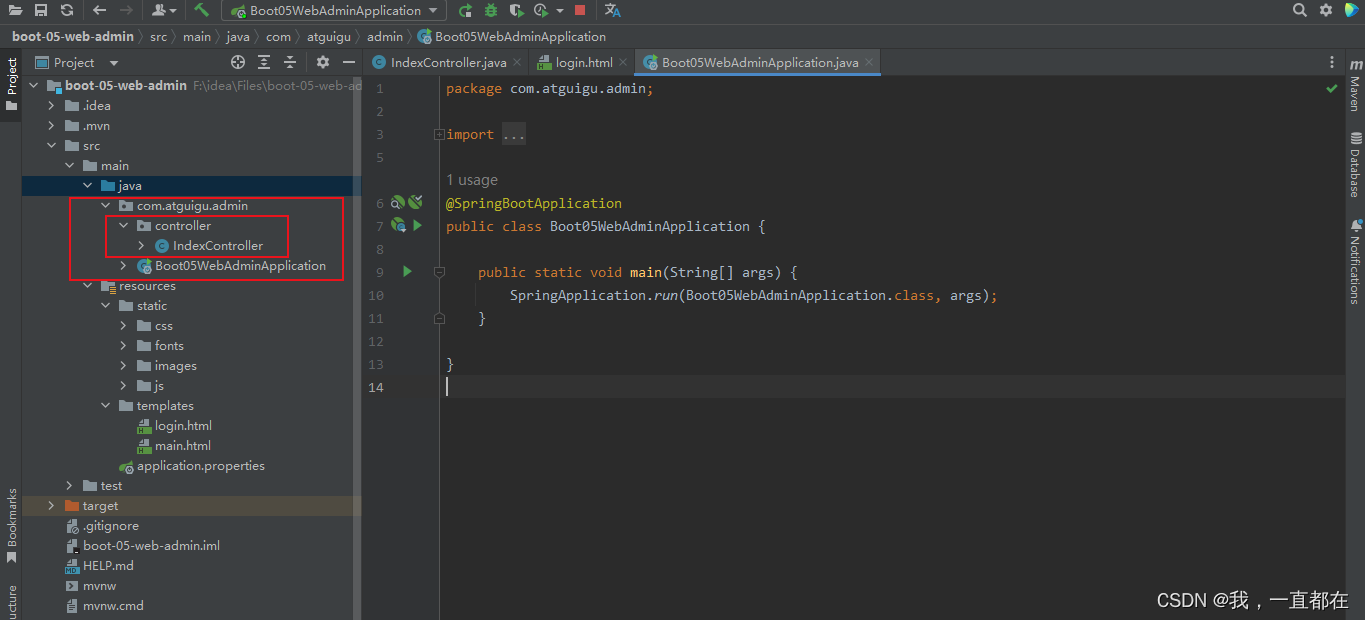Open Search Everywhere magnifier icon

[1299, 10]
